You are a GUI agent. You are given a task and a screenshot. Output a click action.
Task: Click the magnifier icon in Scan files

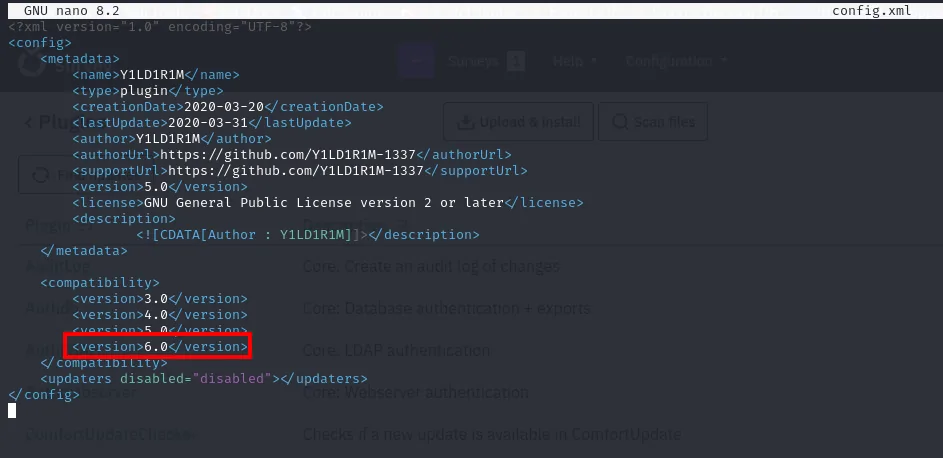[x=620, y=122]
